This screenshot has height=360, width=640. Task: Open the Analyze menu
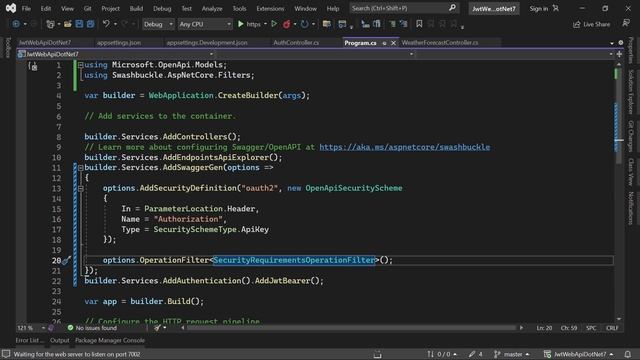click(x=212, y=8)
